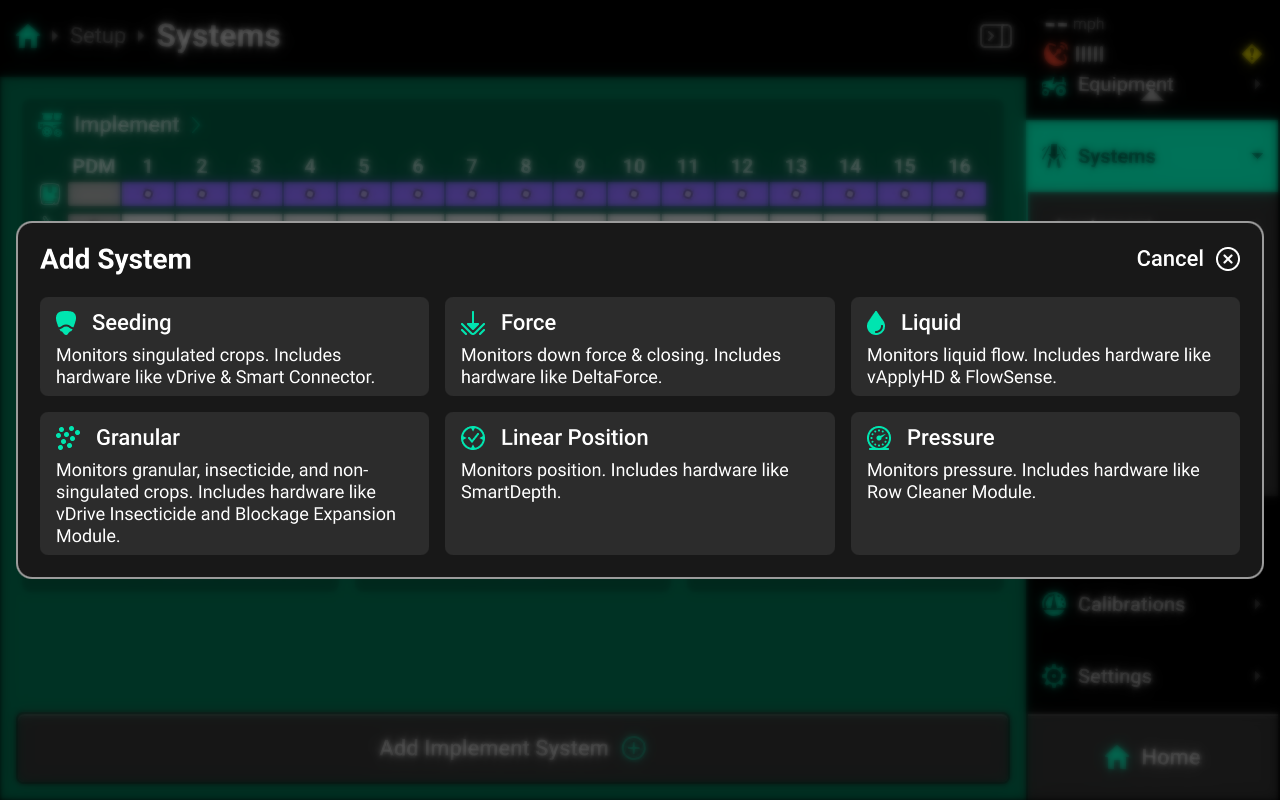Click the Force down-arrow icon
This screenshot has height=800, width=1280.
pos(473,323)
